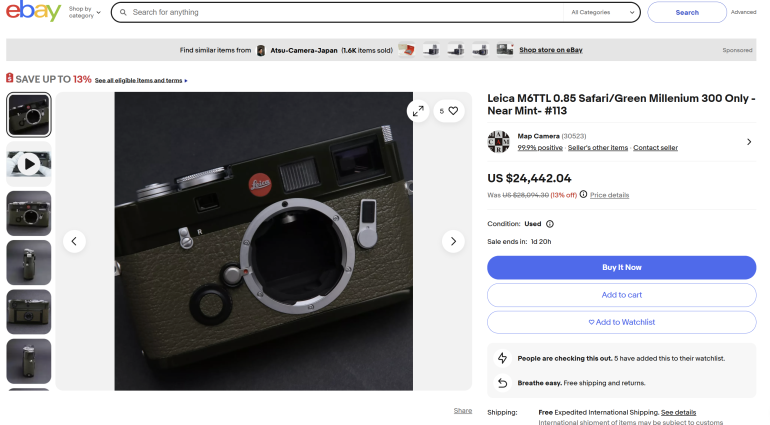This screenshot has height=425, width=770.
Task: Click the red coupon tag icon
Action: 9,78
